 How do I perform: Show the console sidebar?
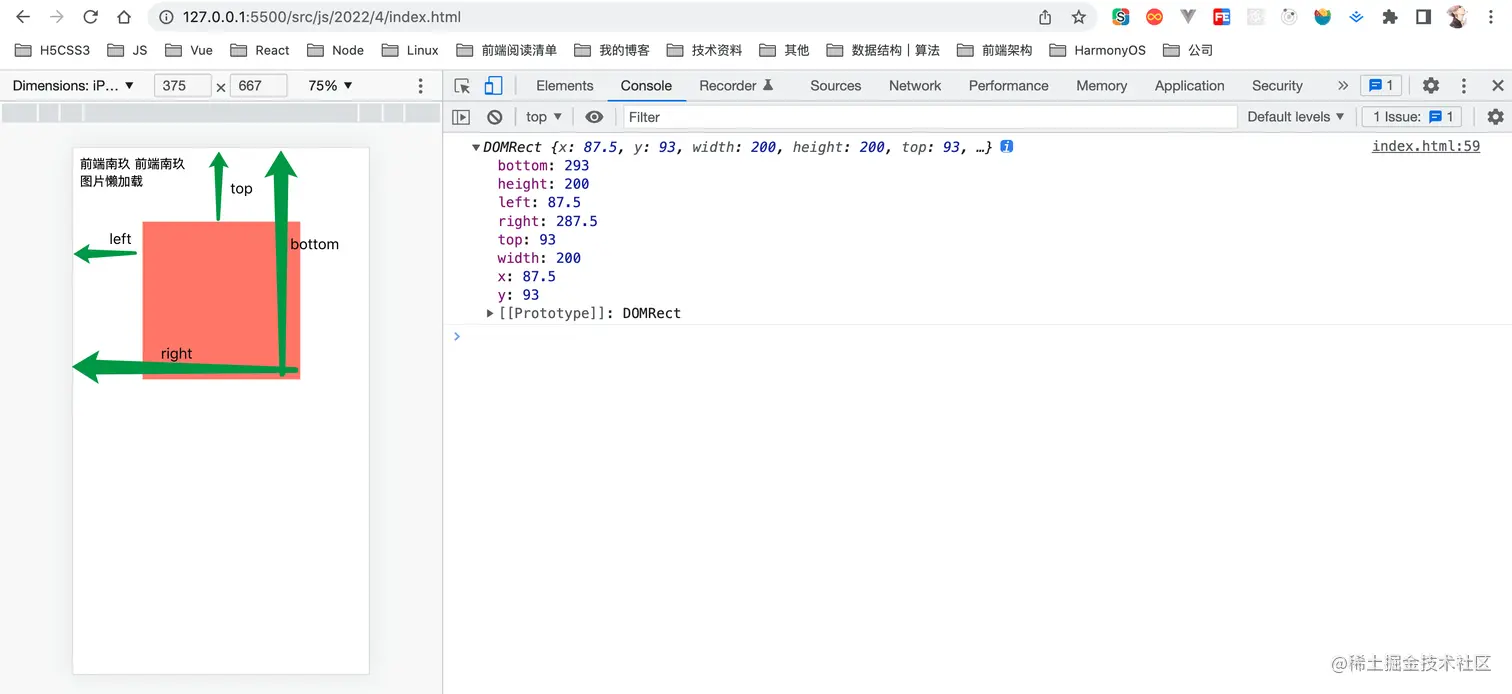pyautogui.click(x=461, y=117)
